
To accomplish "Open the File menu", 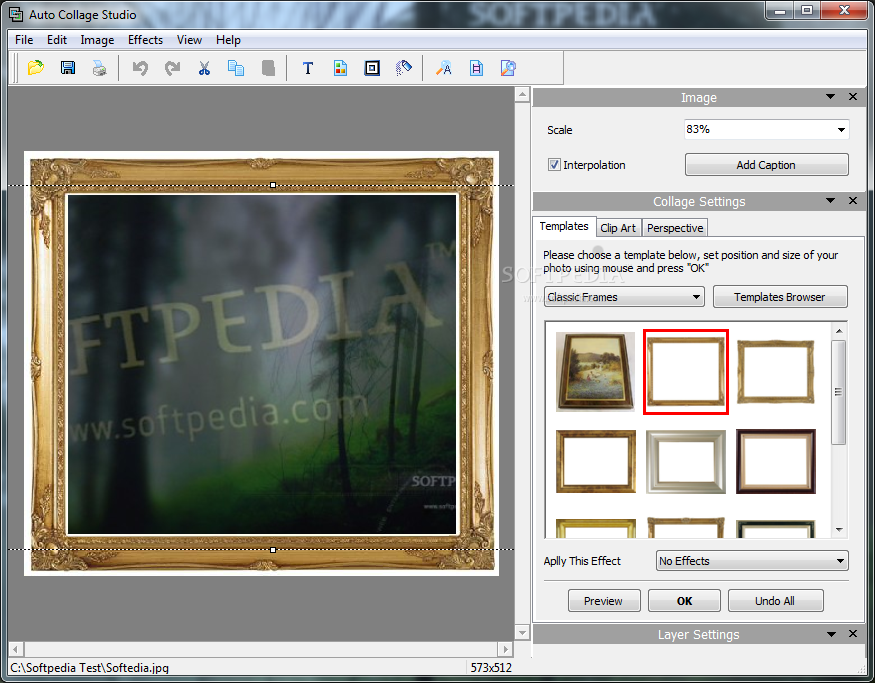I will coord(24,40).
